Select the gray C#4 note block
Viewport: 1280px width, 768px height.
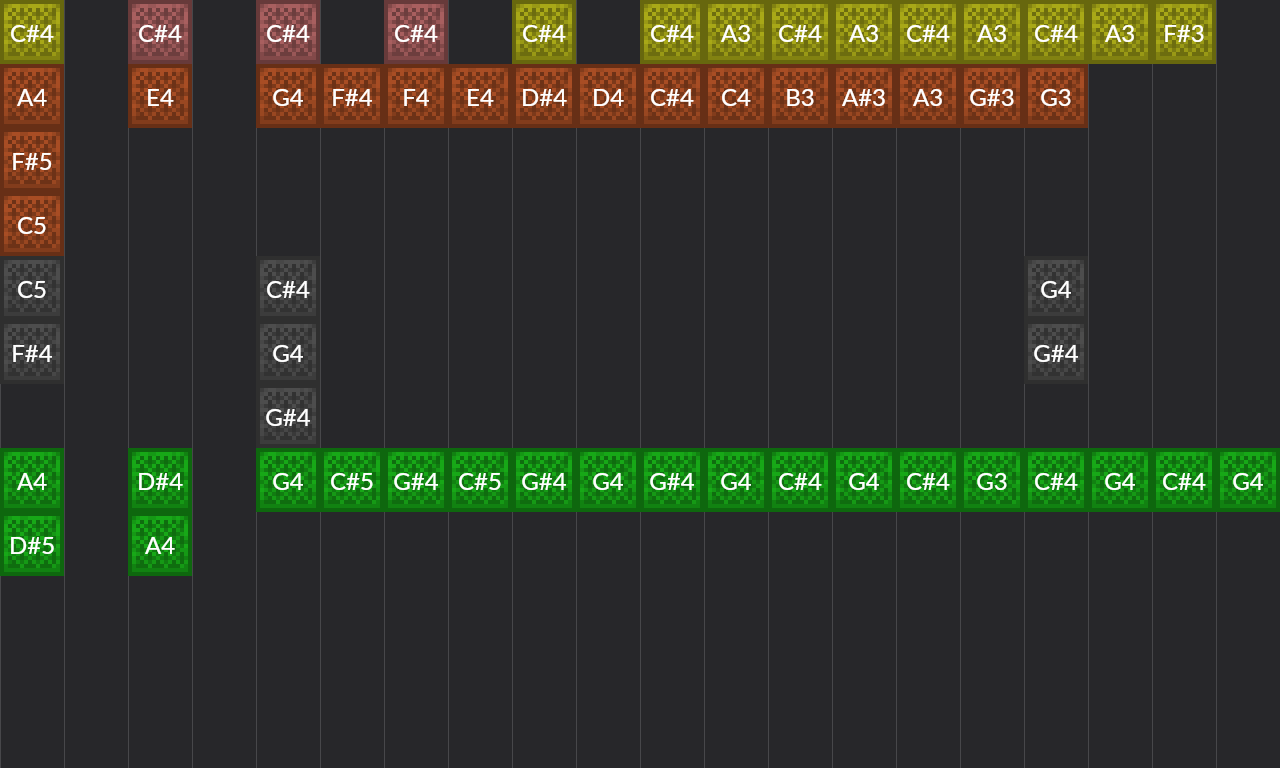pos(288,289)
